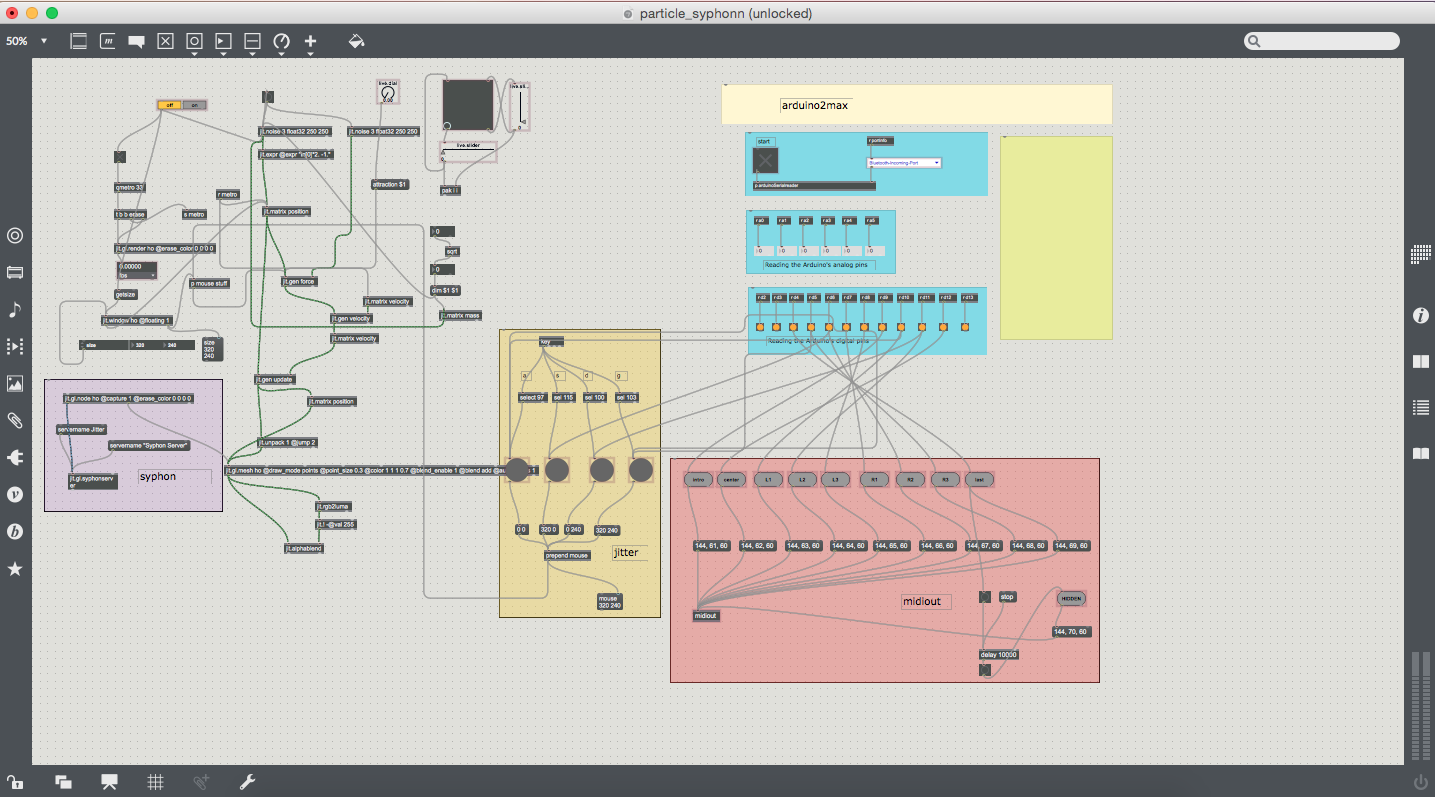
Task: Open the Reference book icon
Action: (1420, 362)
